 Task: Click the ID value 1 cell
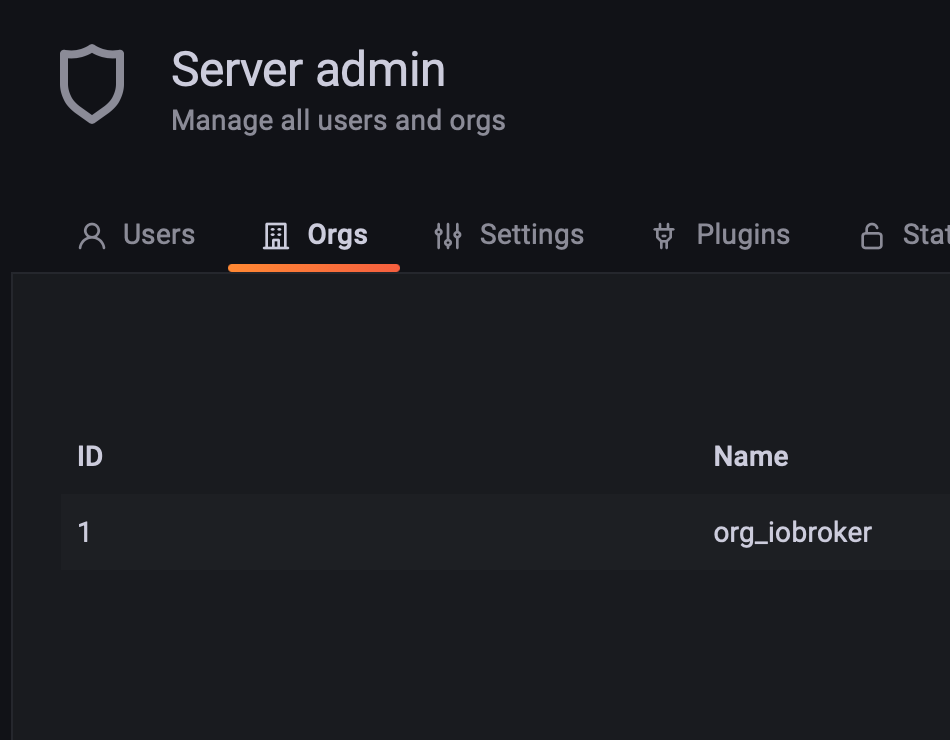84,532
